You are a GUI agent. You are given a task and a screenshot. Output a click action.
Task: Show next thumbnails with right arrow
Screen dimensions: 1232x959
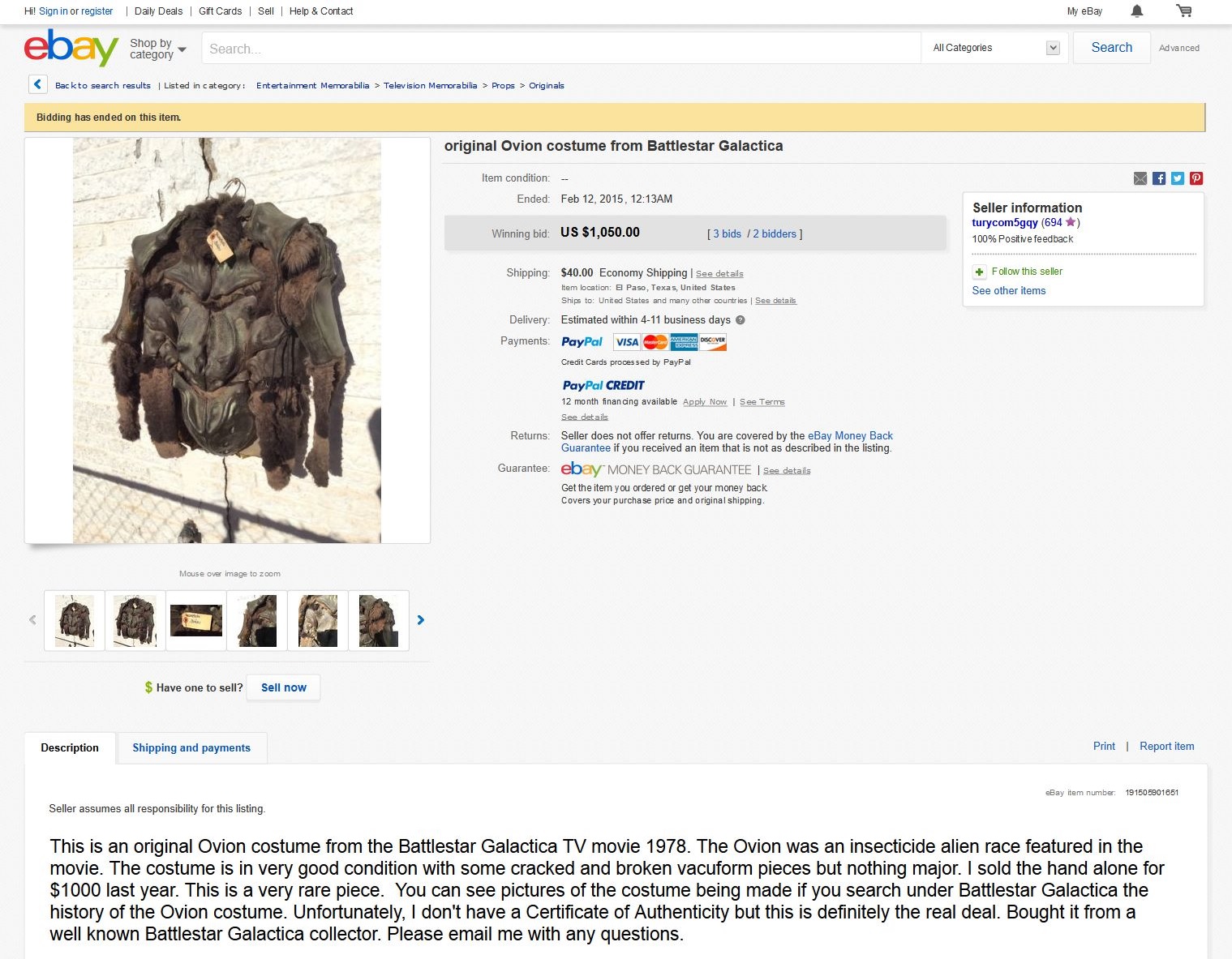(420, 620)
